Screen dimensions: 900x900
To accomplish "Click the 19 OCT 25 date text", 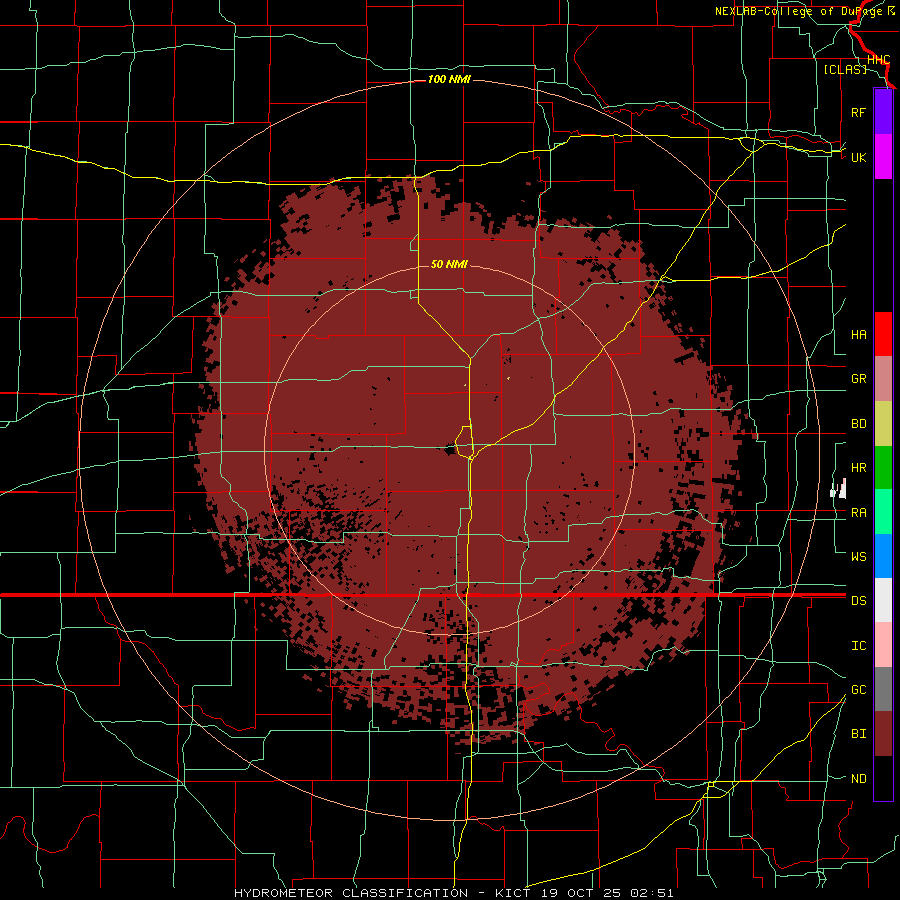I will pos(582,893).
